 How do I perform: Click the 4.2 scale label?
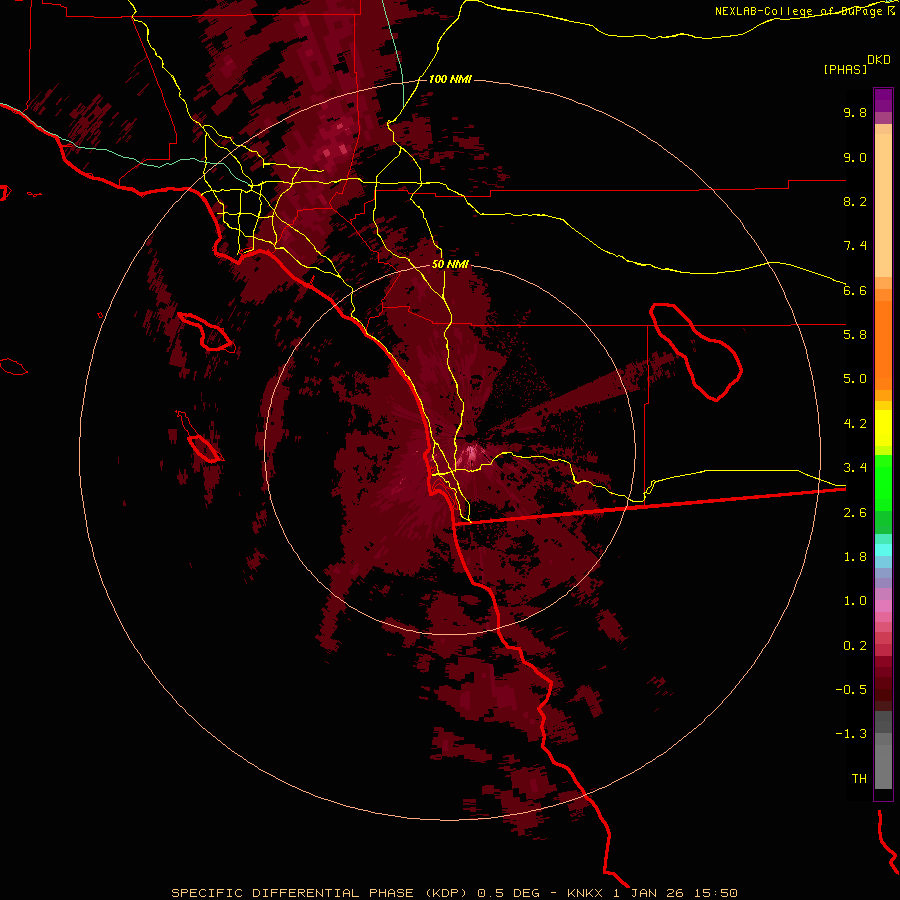tap(855, 424)
